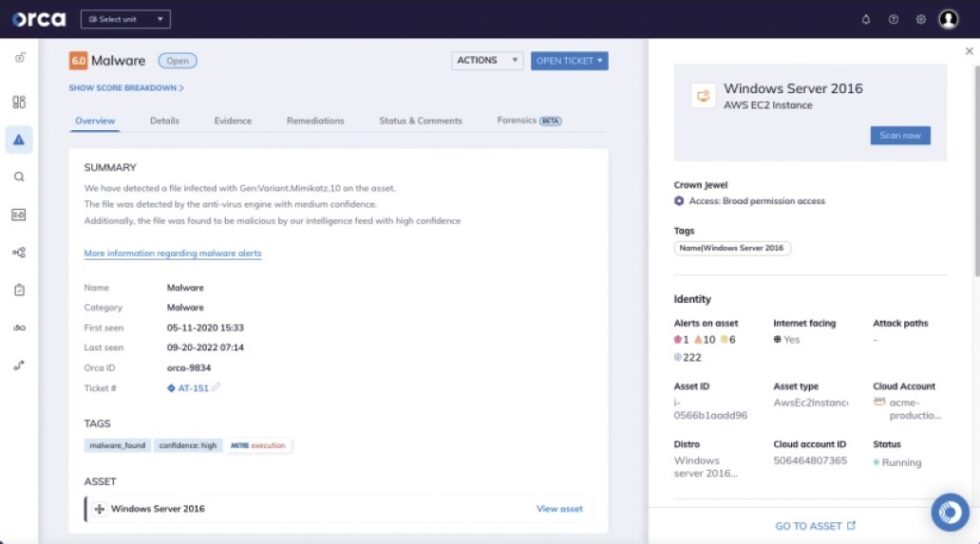Open More information regarding malware alerts link
The width and height of the screenshot is (980, 544).
point(172,254)
